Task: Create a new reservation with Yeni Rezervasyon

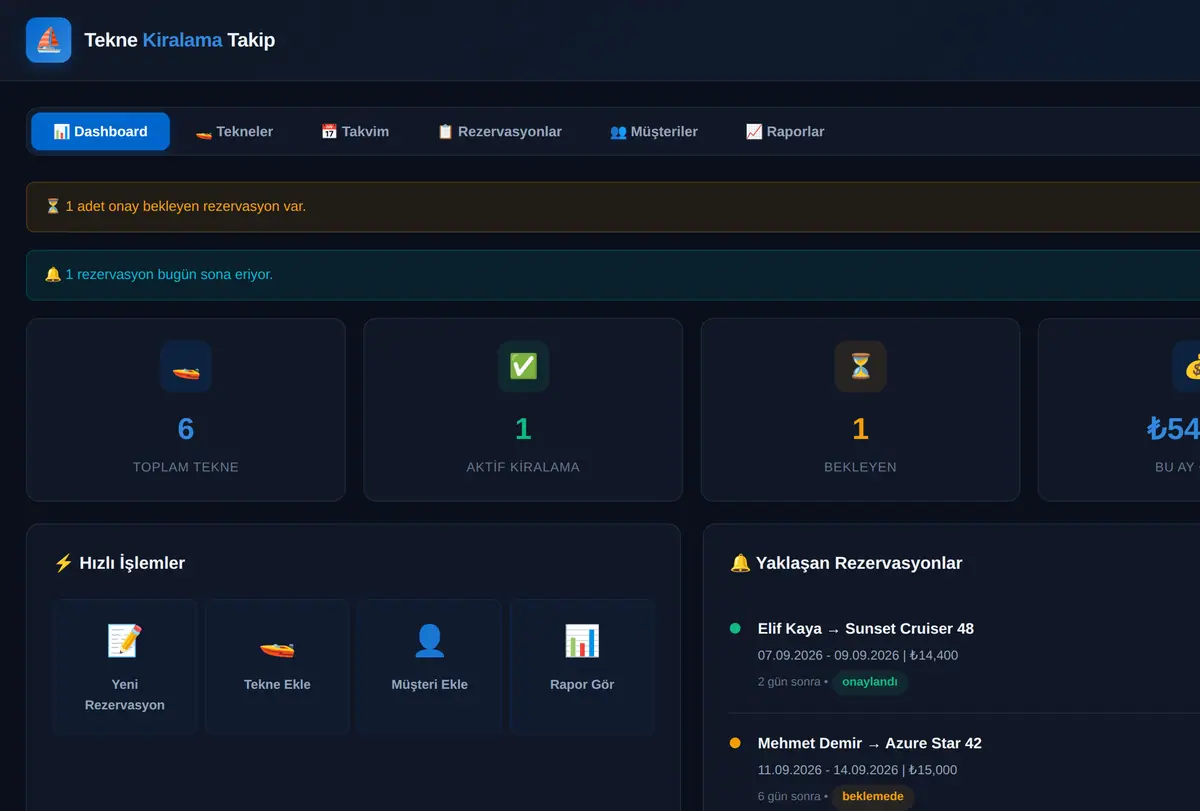Action: pyautogui.click(x=125, y=667)
